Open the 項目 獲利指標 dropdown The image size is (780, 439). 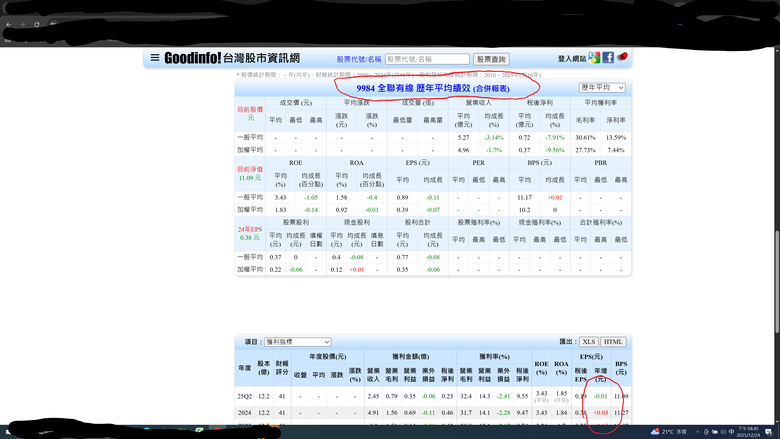(297, 342)
